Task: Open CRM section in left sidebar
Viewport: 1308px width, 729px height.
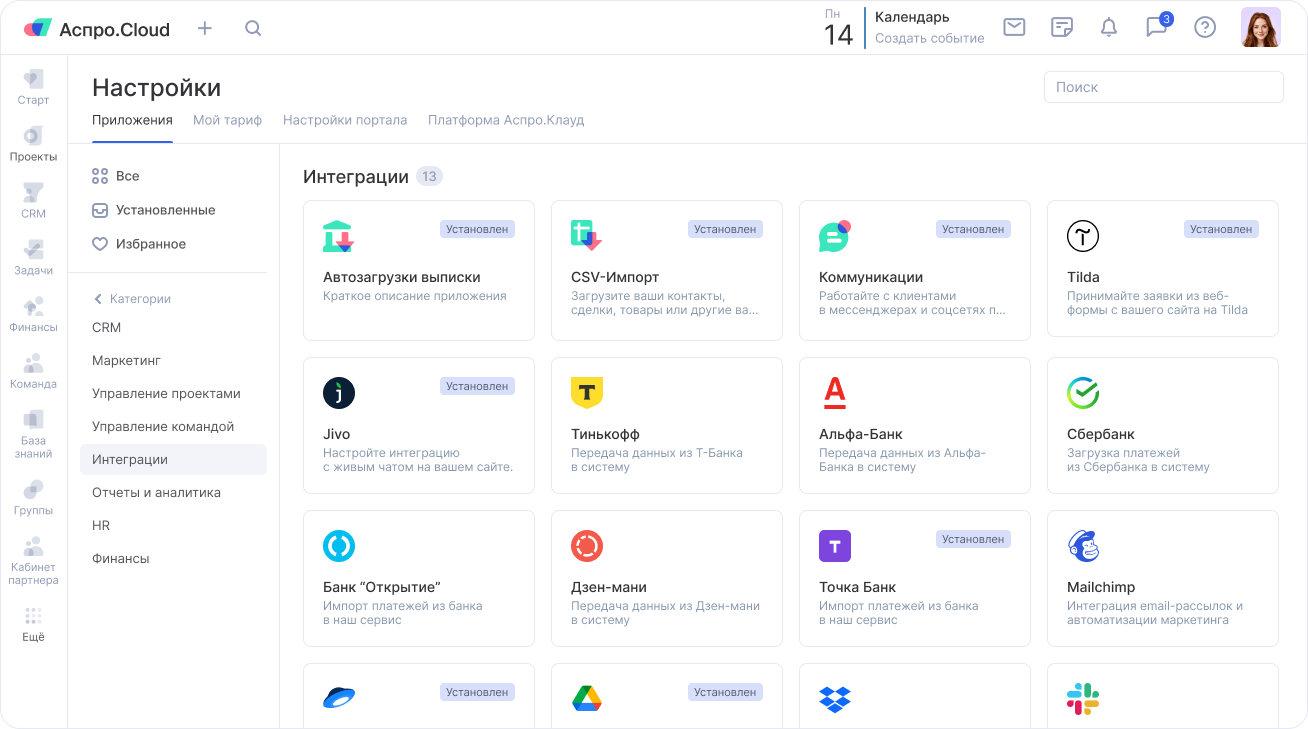Action: pos(33,200)
